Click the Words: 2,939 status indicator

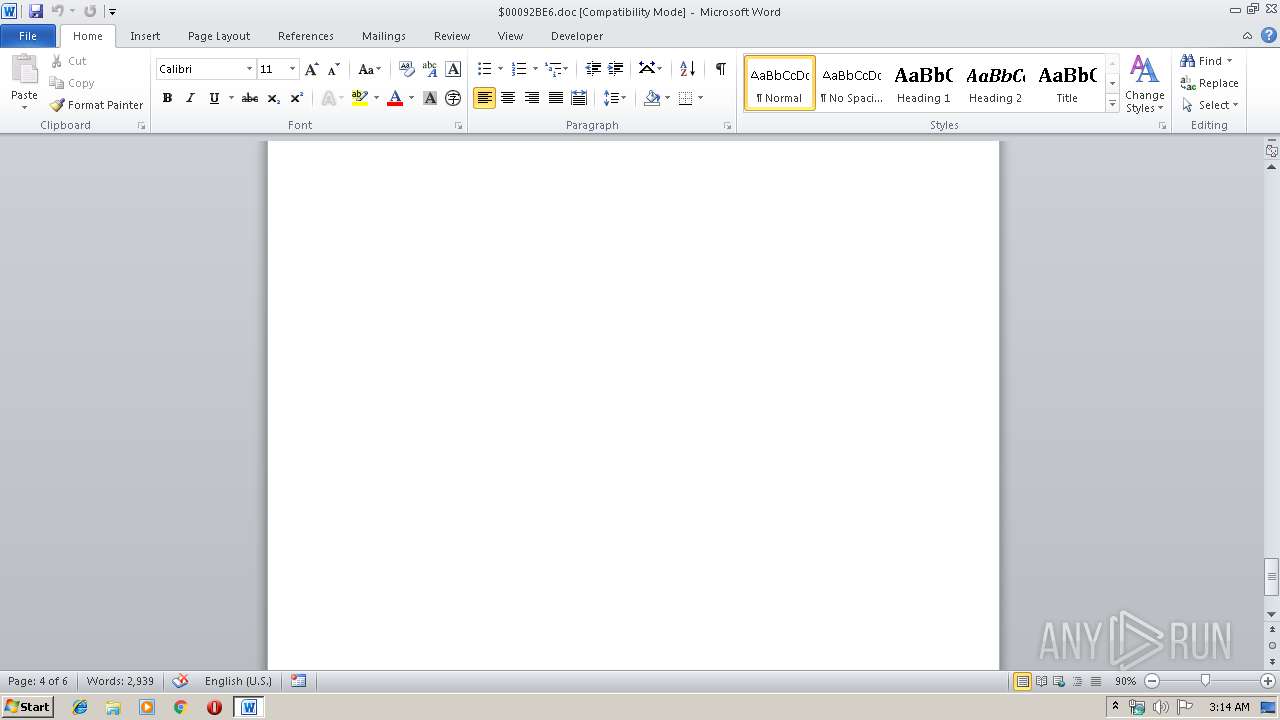(120, 681)
